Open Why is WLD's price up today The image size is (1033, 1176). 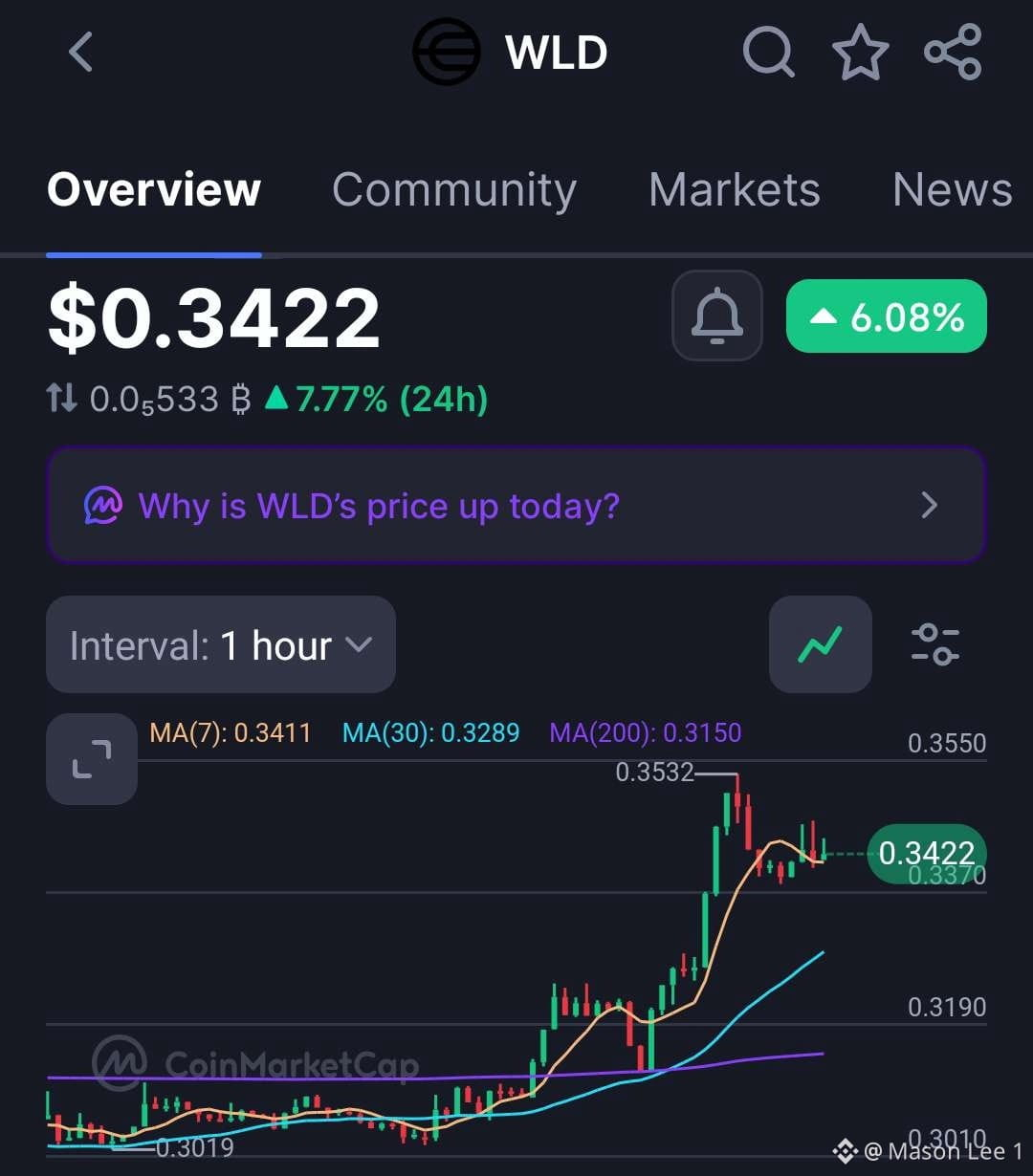pos(516,505)
